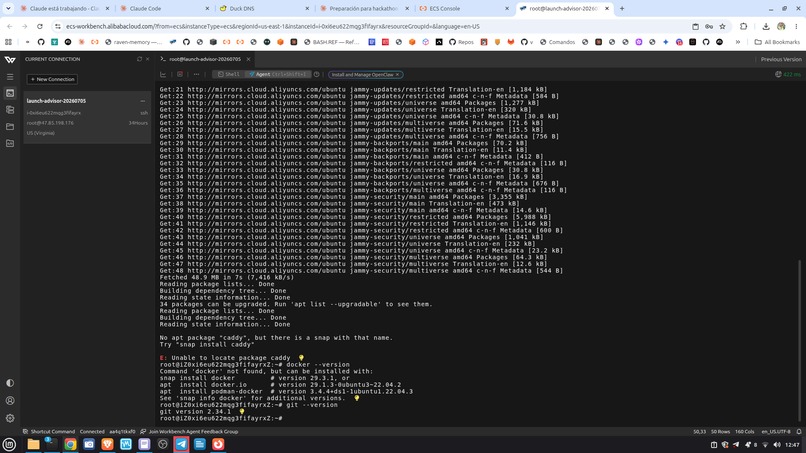Close the root@launch-advisor-20260705 terminal tab
This screenshot has height=453, width=806.
click(x=248, y=59)
